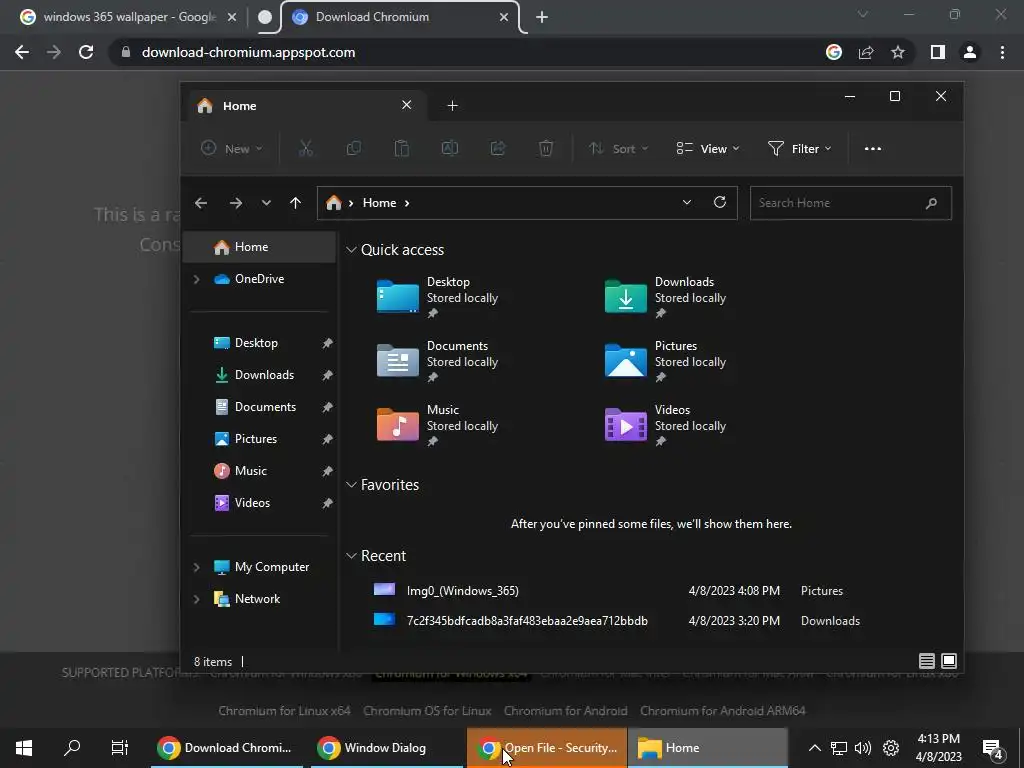Click Chrome address bar URL
Viewport: 1024px width, 768px height.
(249, 52)
